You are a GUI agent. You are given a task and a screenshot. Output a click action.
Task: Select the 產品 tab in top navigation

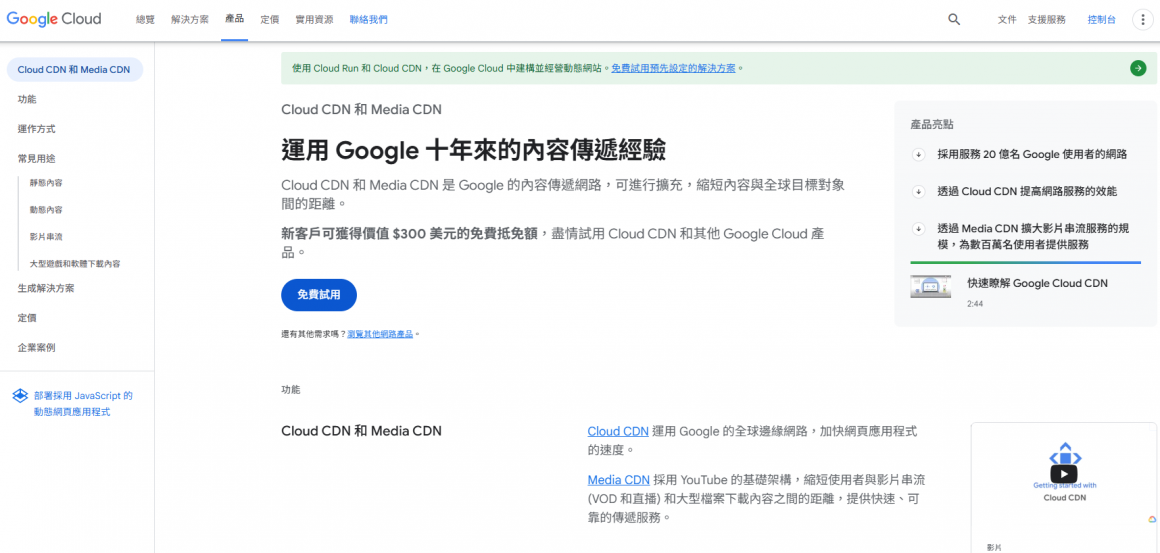(x=235, y=19)
